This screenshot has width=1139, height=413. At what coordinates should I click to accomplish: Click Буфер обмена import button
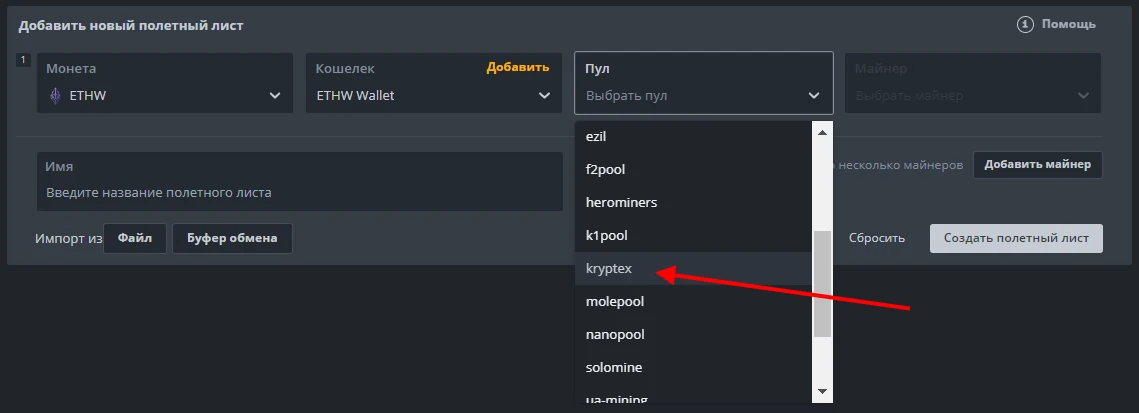pos(232,238)
